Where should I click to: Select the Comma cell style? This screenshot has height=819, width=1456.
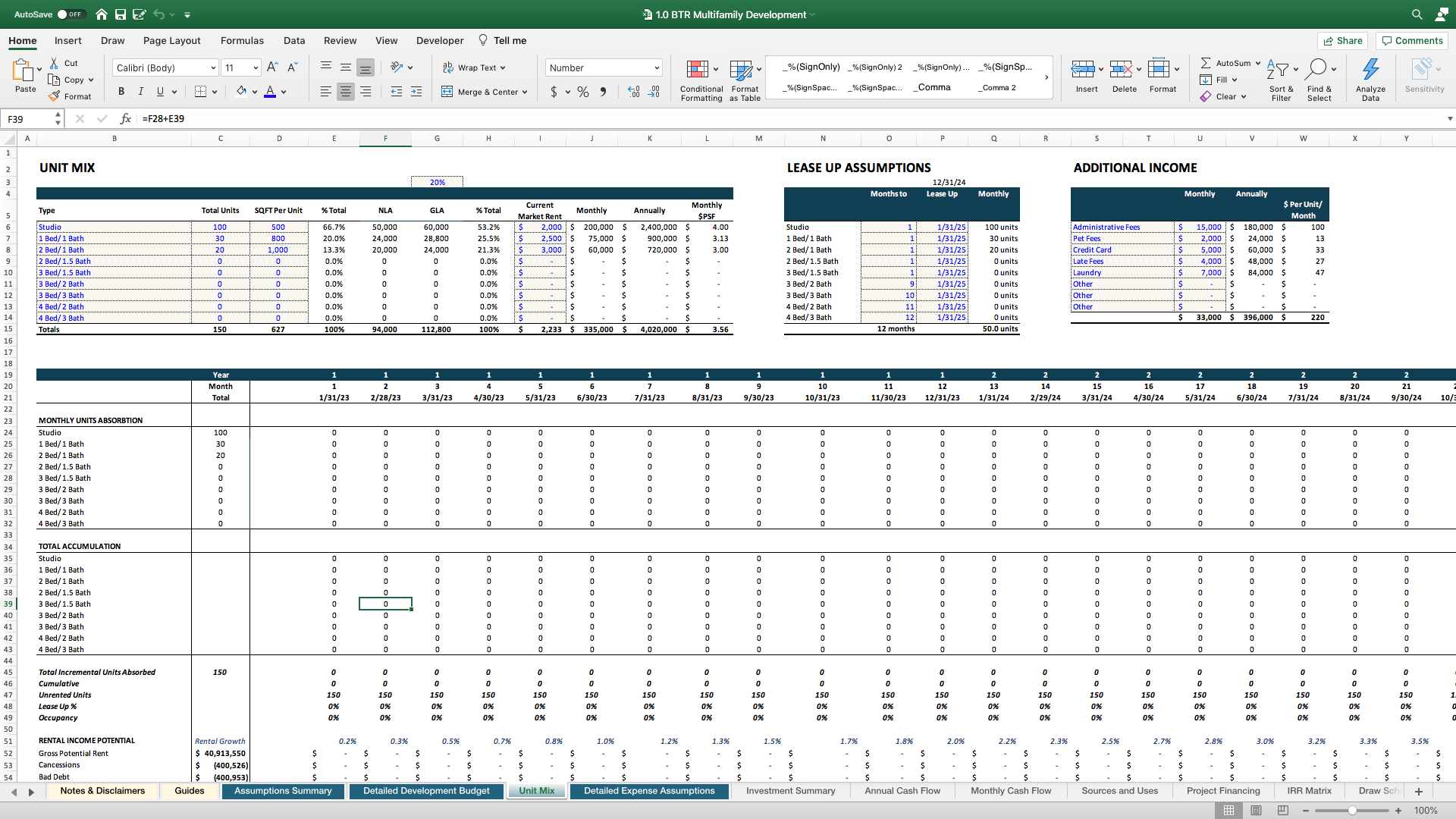coord(934,87)
